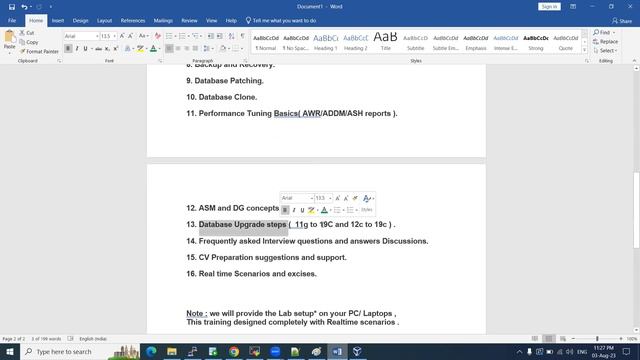Apply the Heading 1 style
The width and height of the screenshot is (640, 360).
coord(325,42)
